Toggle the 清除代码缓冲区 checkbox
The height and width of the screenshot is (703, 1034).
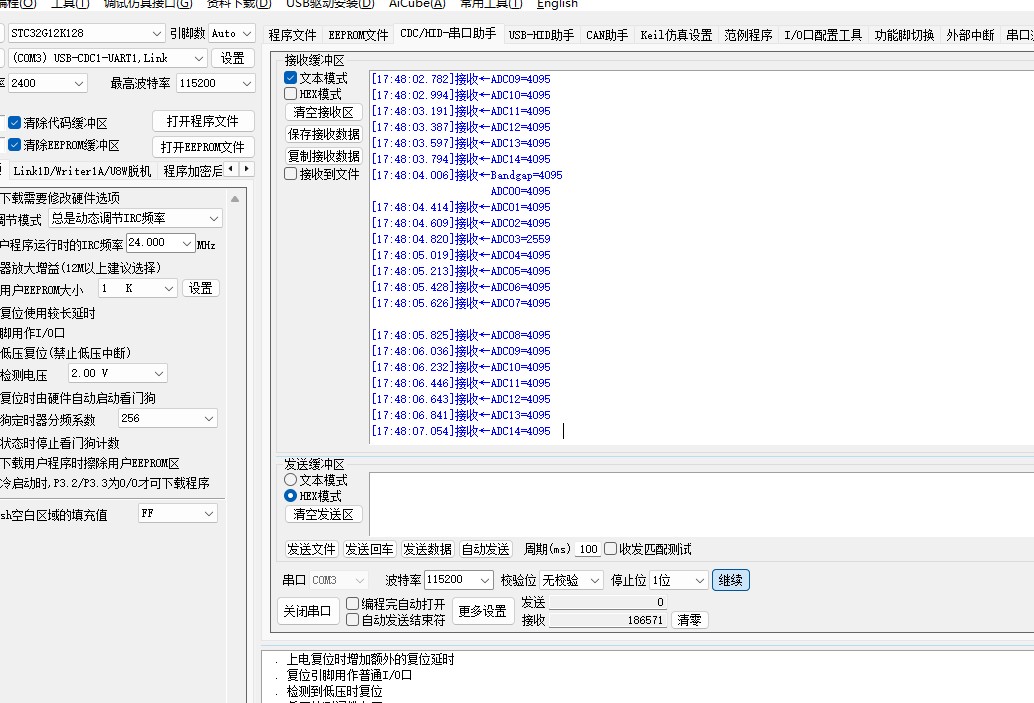15,123
